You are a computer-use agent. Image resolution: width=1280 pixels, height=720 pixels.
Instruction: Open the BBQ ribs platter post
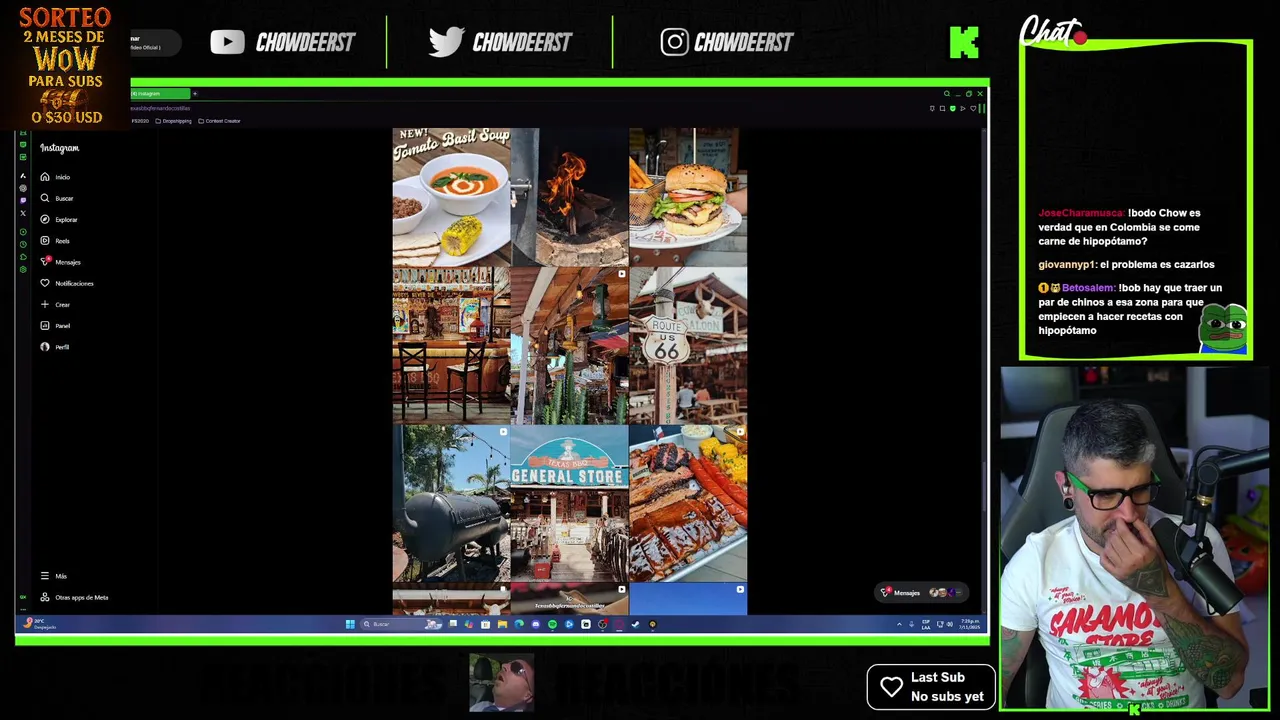(688, 504)
